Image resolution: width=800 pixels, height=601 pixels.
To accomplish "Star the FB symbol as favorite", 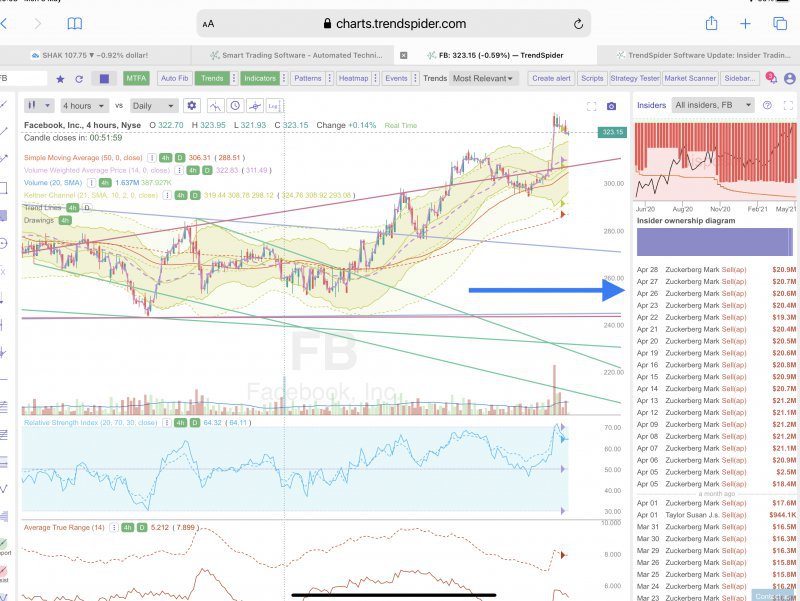I will [60, 79].
